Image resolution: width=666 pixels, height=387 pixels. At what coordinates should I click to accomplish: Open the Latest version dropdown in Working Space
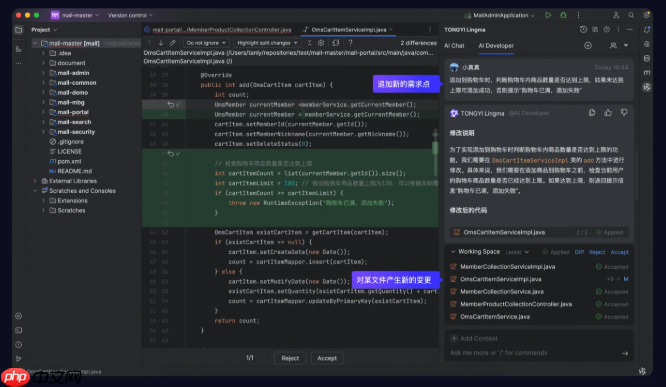point(517,252)
